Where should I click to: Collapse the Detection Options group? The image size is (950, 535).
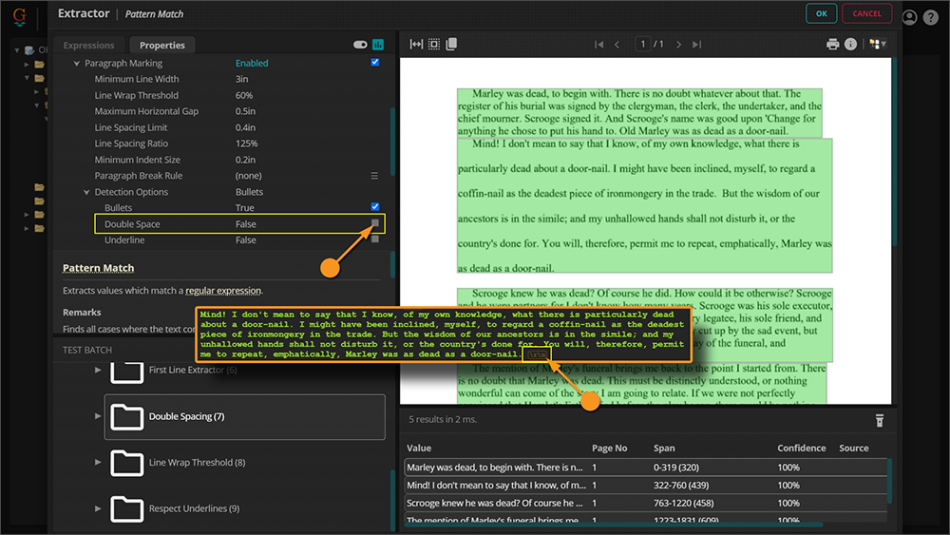pyautogui.click(x=86, y=192)
